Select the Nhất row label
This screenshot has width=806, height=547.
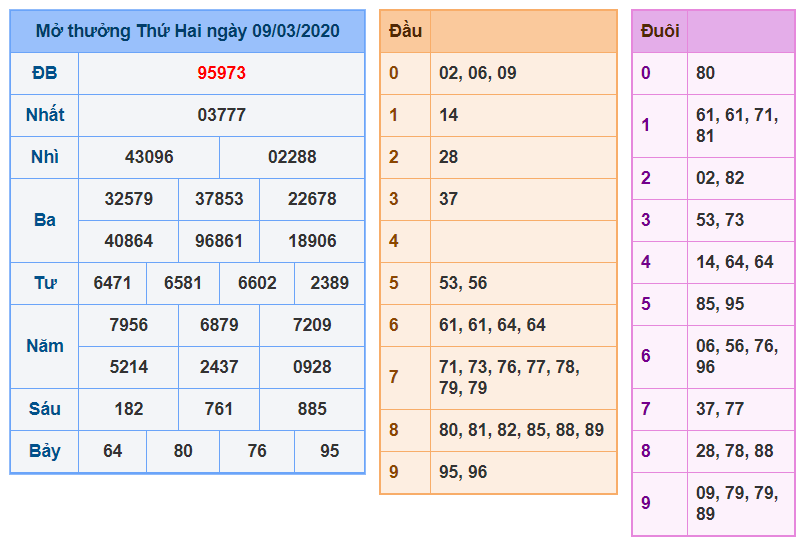pyautogui.click(x=45, y=115)
